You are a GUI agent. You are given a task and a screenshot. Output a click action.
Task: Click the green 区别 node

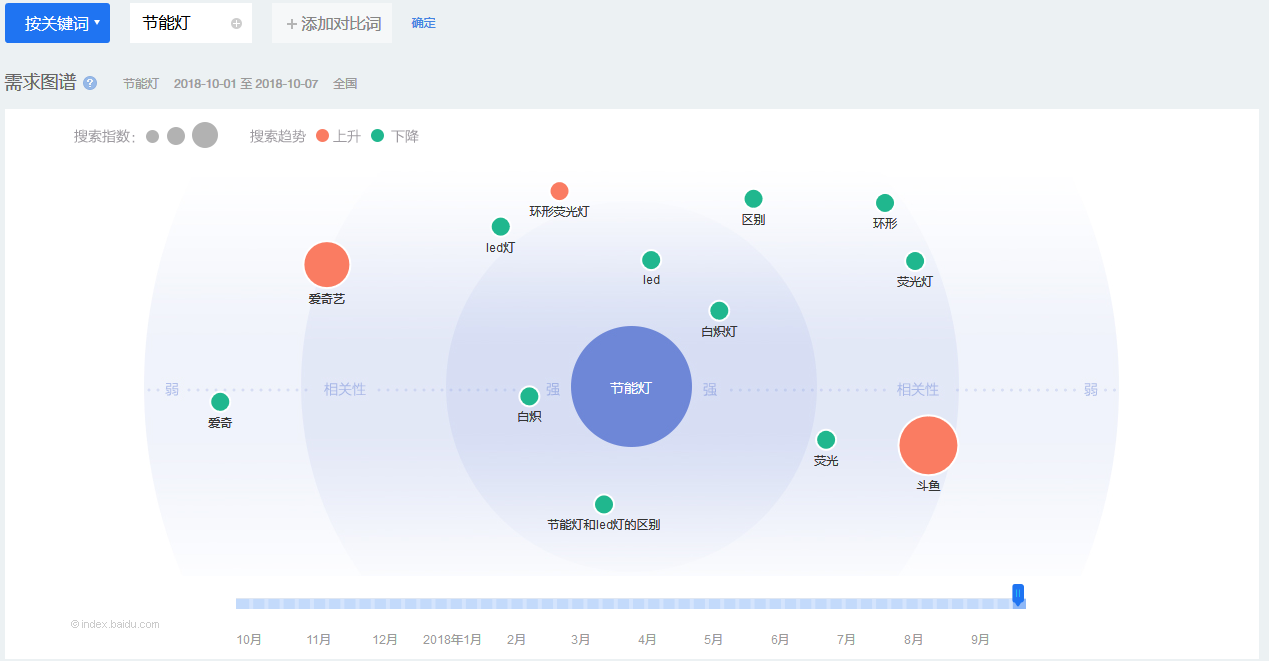pos(753,199)
